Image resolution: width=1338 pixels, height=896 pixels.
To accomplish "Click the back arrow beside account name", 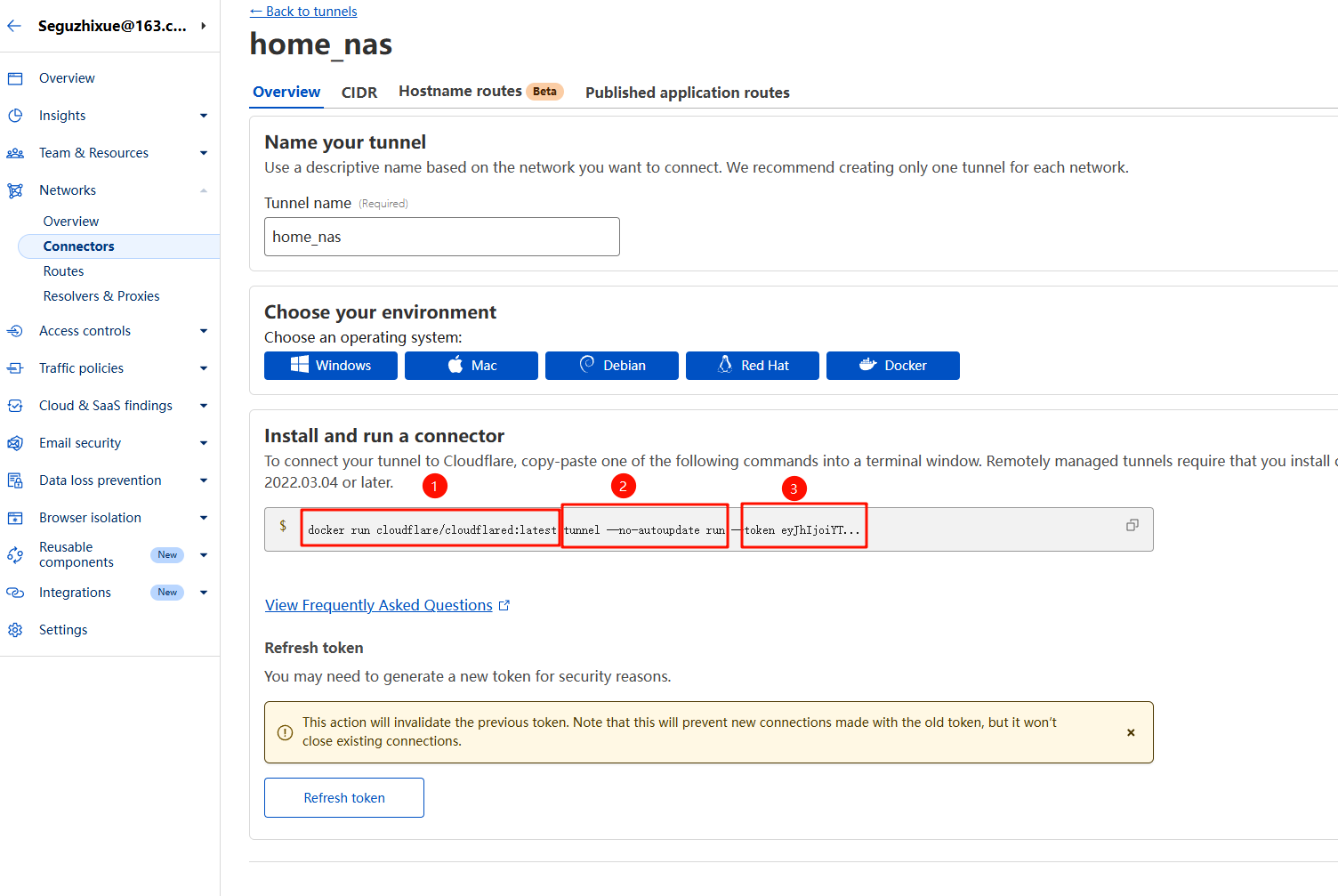I will 14,26.
